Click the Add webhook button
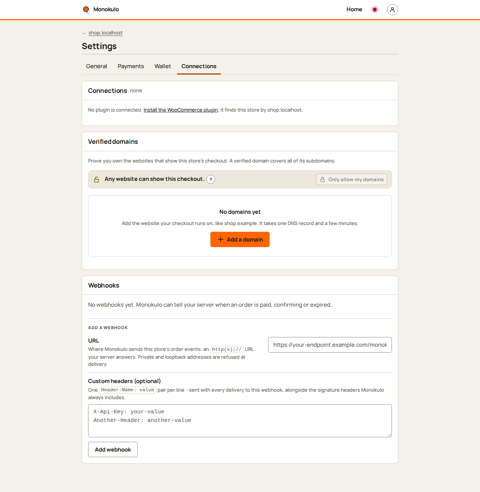The height and width of the screenshot is (492, 480). pyautogui.click(x=113, y=450)
